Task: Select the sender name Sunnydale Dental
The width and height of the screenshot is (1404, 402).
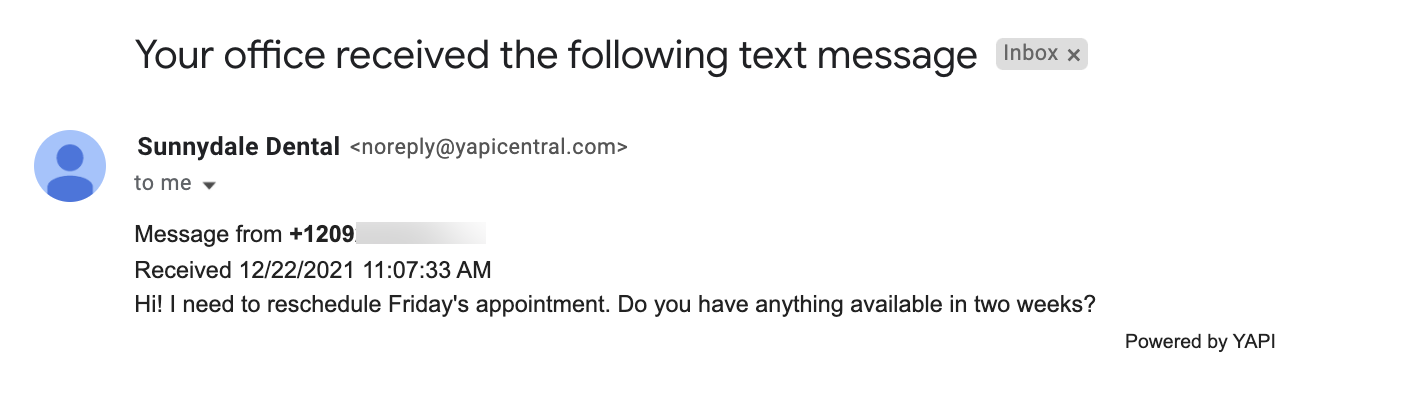Action: point(239,147)
